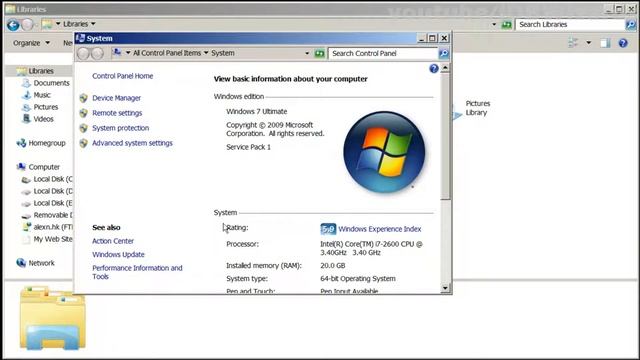Go to Control Panel Home

[122, 76]
